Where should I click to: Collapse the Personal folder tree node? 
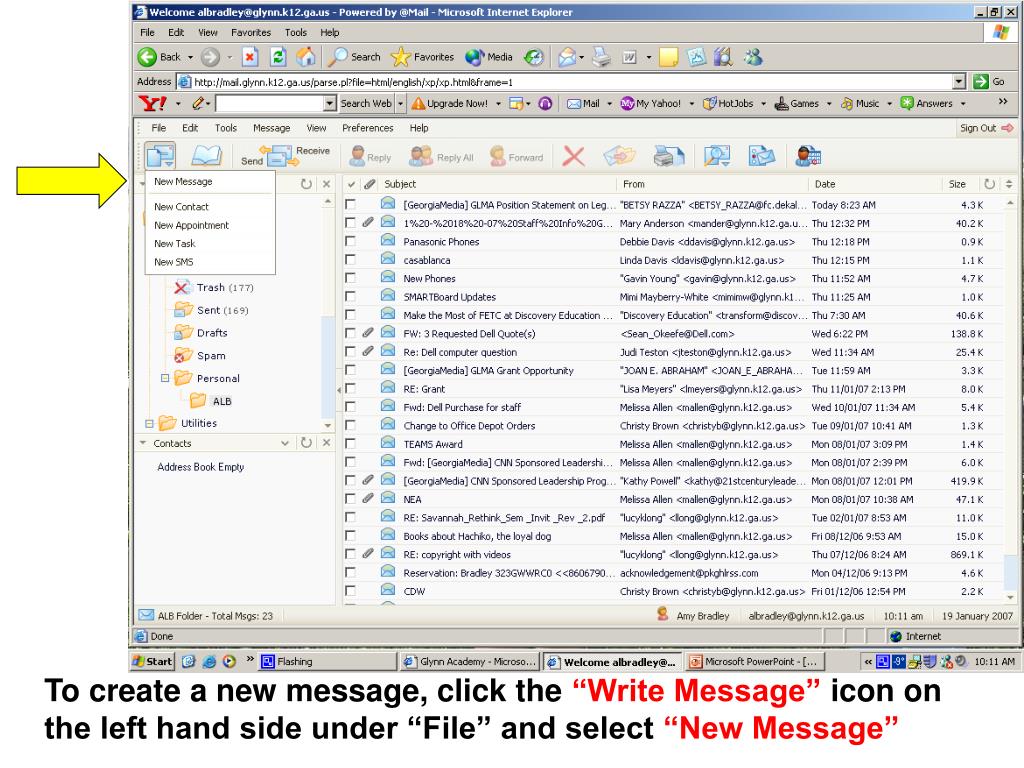point(165,378)
